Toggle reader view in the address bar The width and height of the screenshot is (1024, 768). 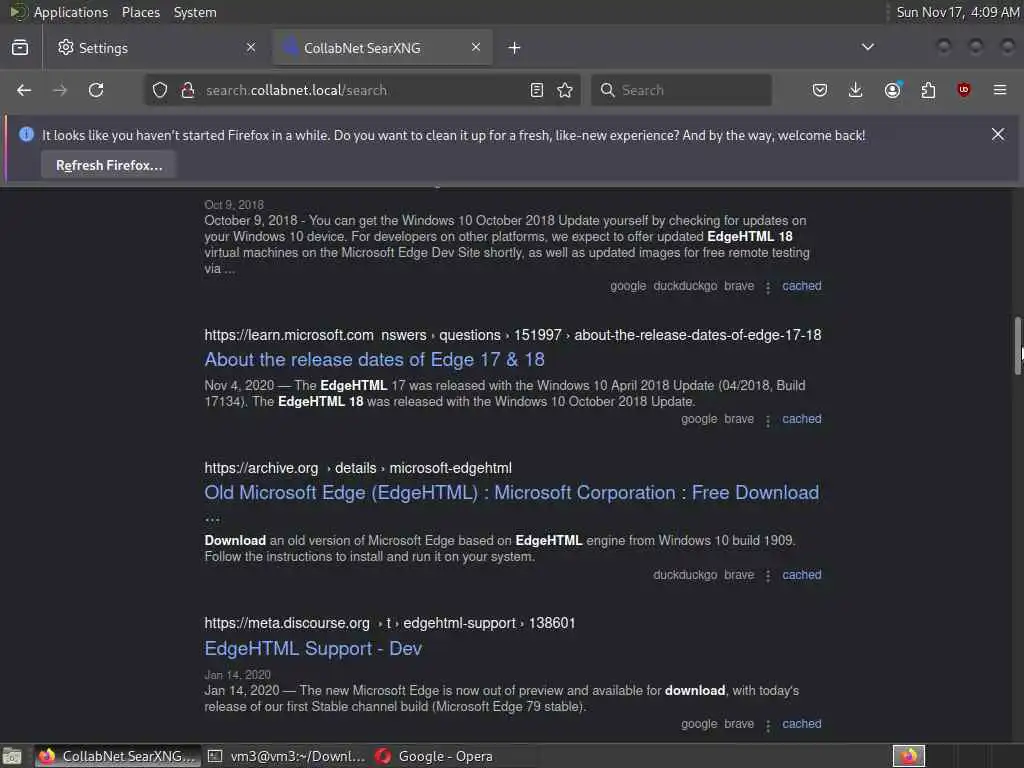point(537,90)
